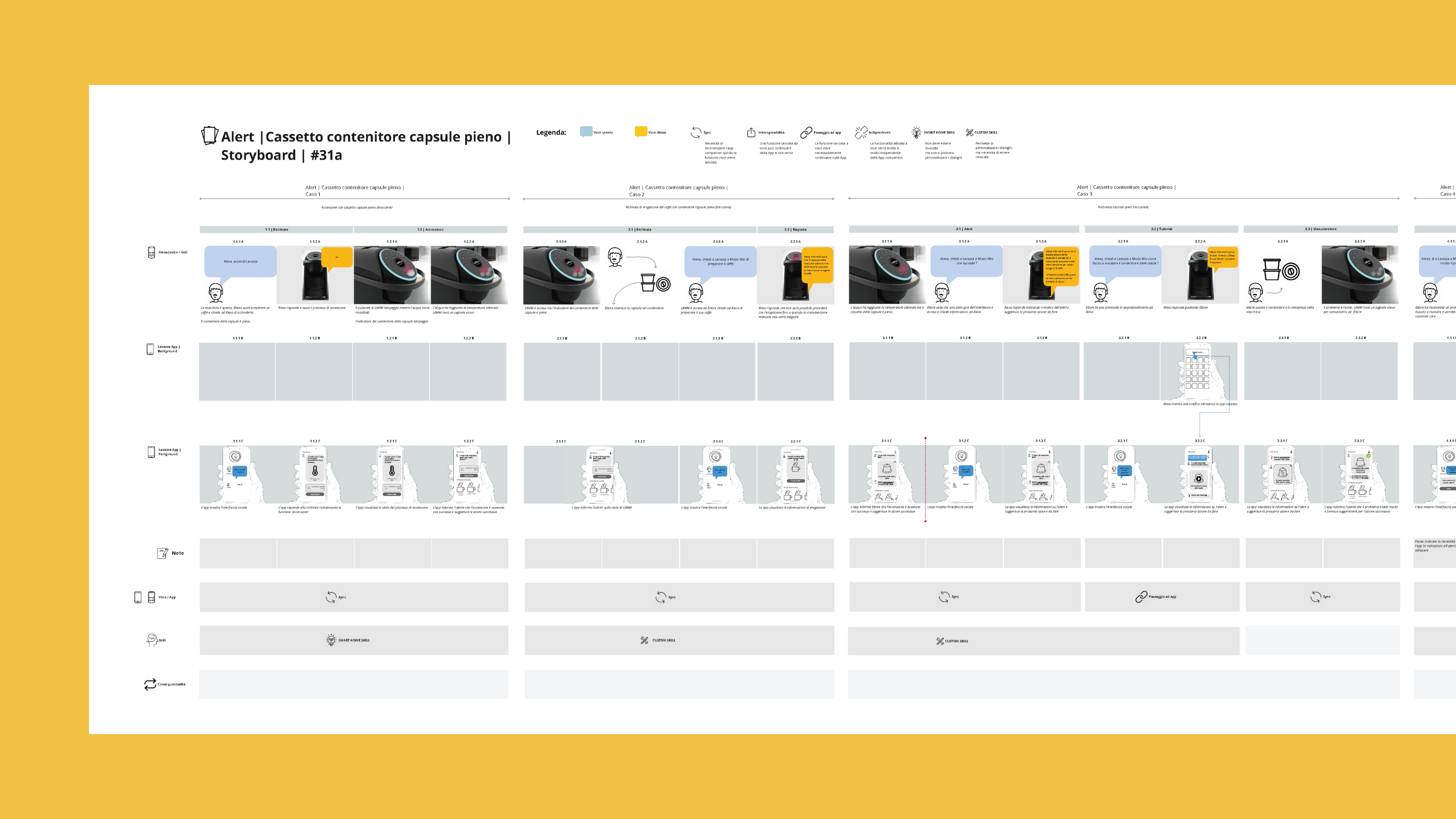Click the Indipendente broken-link icon in the legend

[861, 132]
